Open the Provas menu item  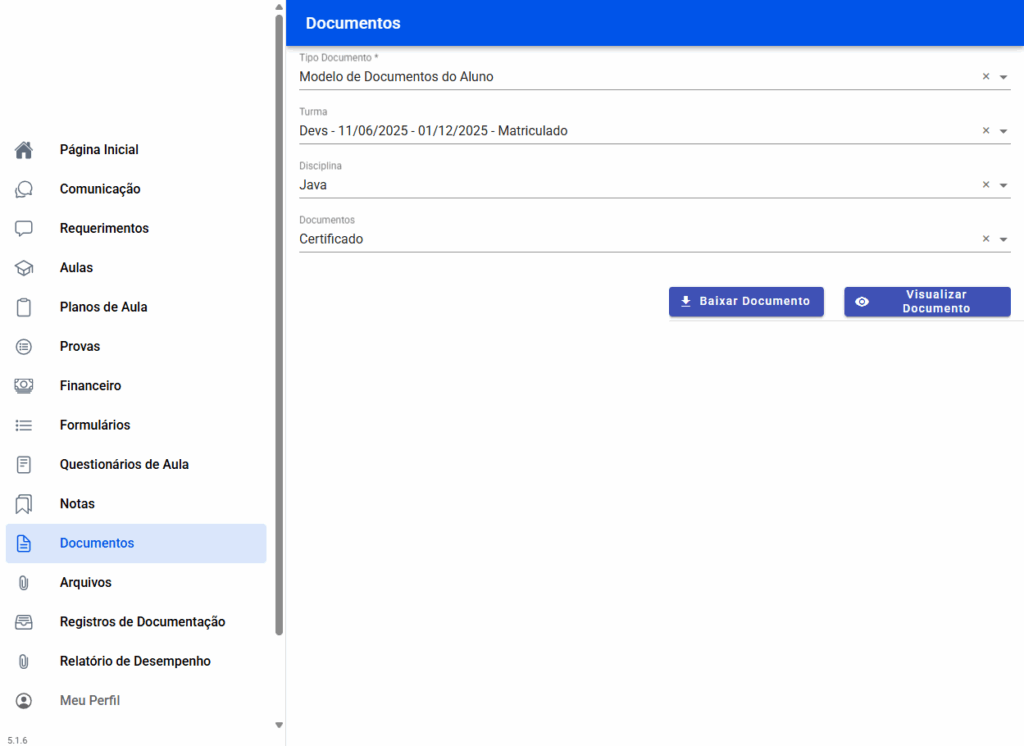pyautogui.click(x=80, y=346)
